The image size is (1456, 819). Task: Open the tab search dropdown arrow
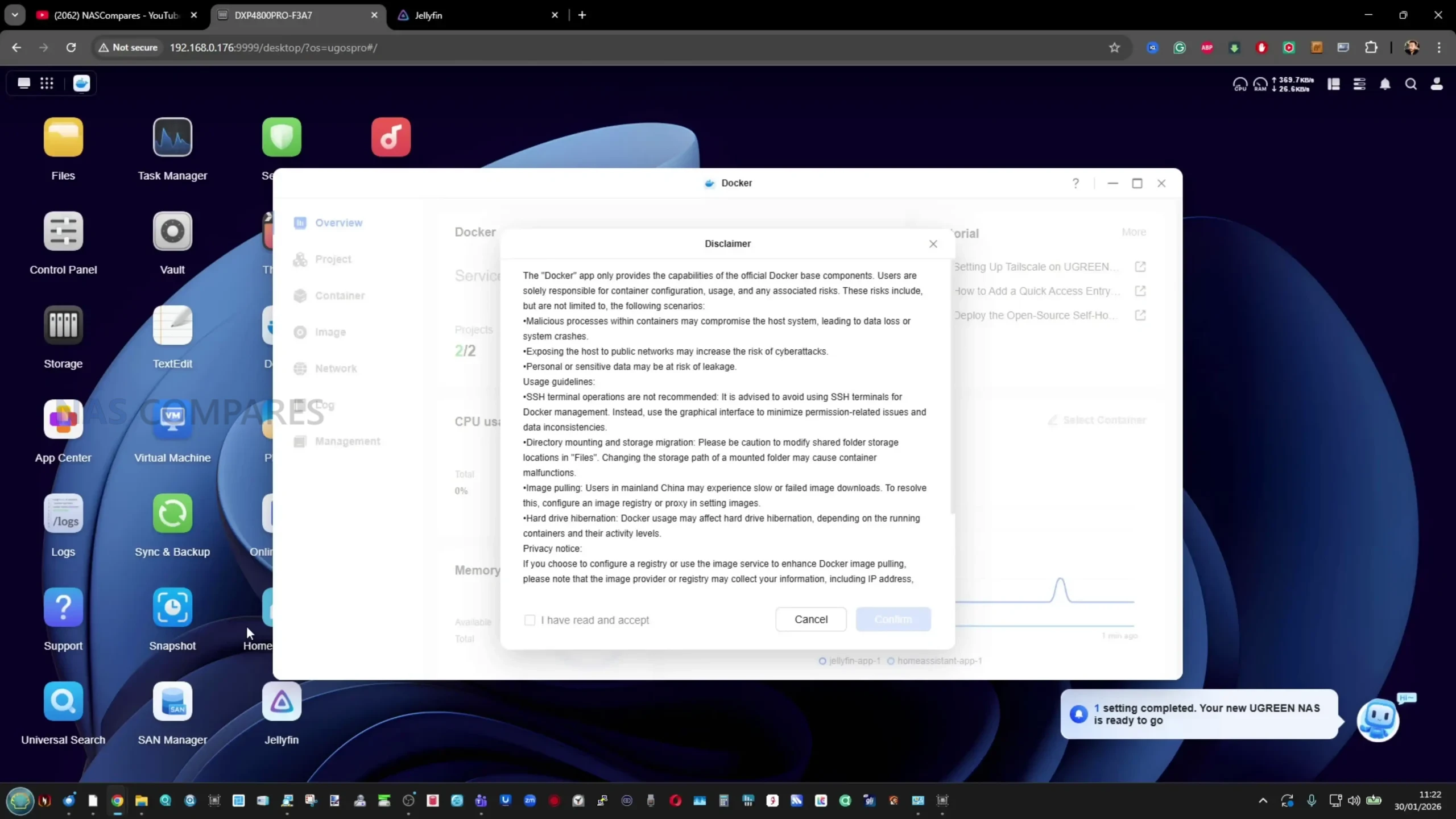tap(15, 15)
